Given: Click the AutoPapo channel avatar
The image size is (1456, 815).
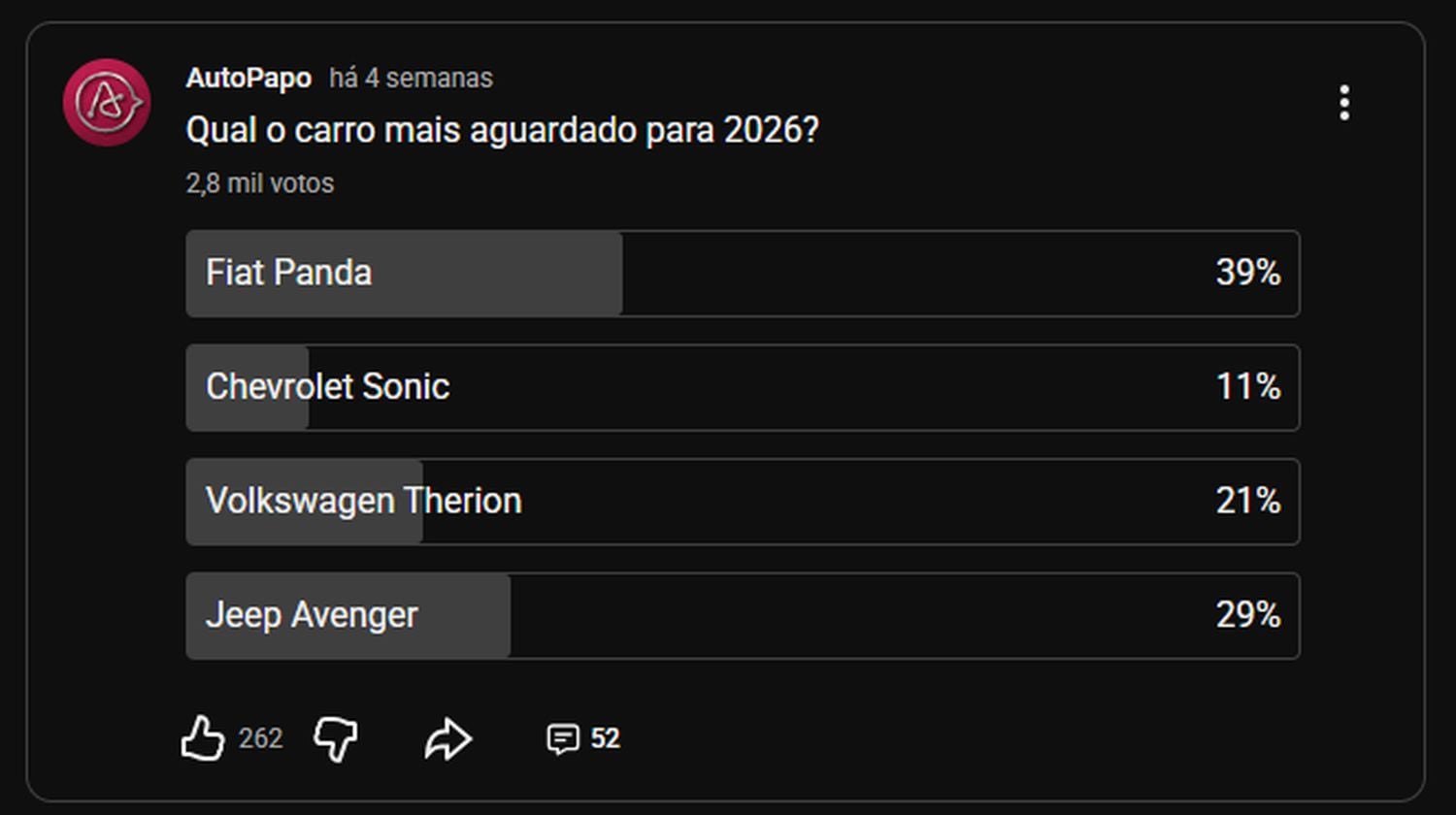Looking at the screenshot, I should tap(106, 102).
